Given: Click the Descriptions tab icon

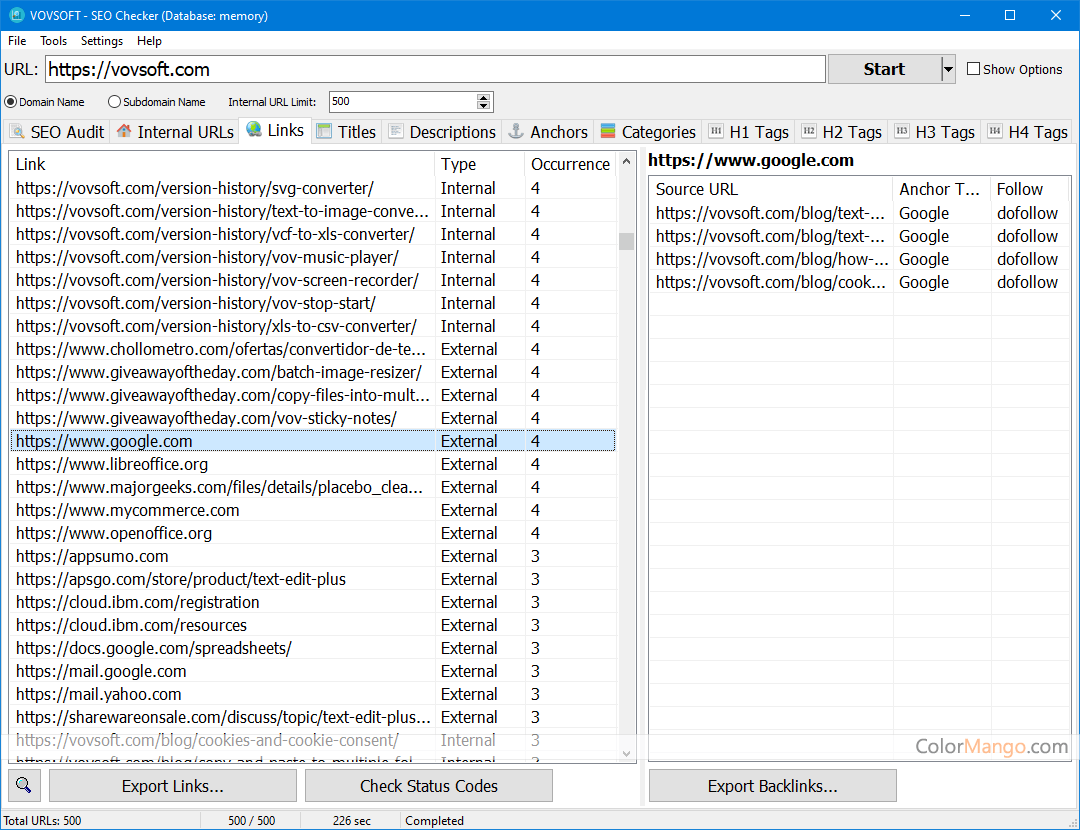Looking at the screenshot, I should tap(396, 132).
